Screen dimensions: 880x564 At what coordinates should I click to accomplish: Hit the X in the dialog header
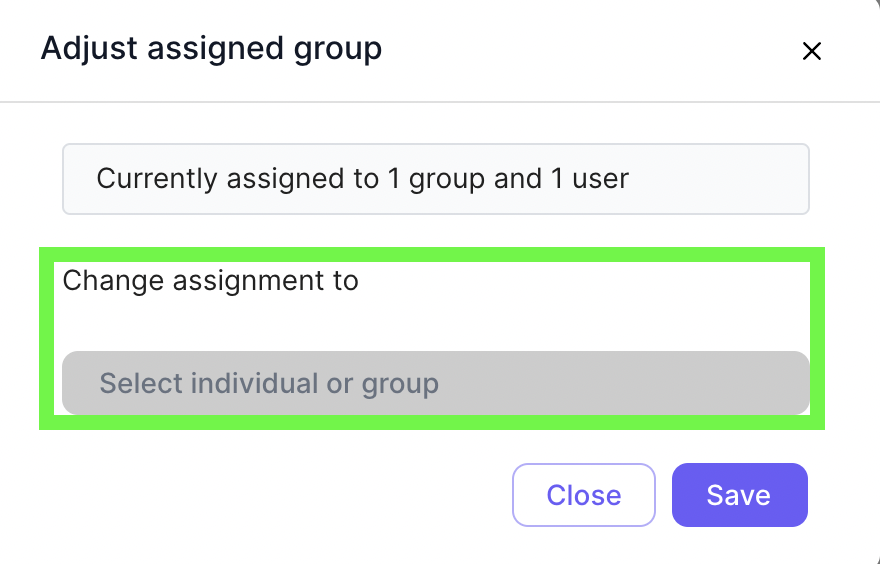tap(811, 51)
